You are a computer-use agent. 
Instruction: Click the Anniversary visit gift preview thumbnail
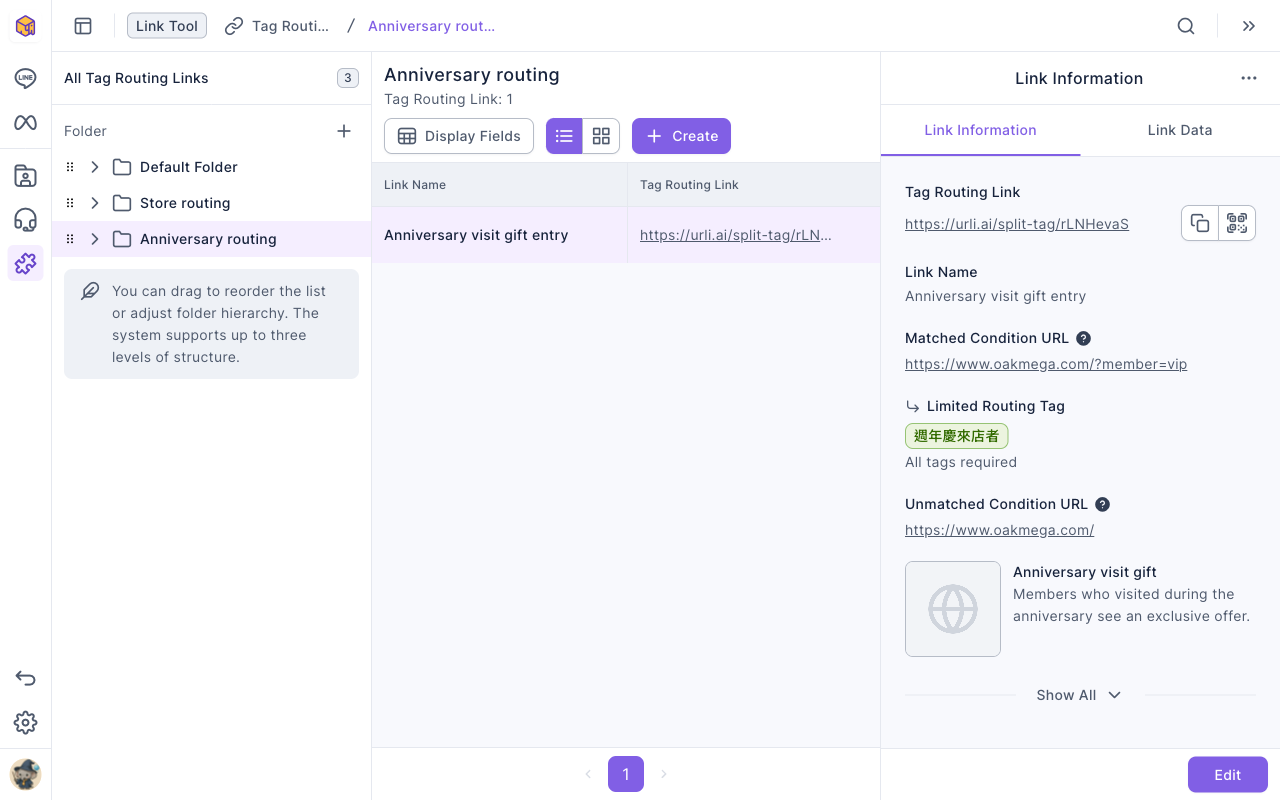point(953,609)
